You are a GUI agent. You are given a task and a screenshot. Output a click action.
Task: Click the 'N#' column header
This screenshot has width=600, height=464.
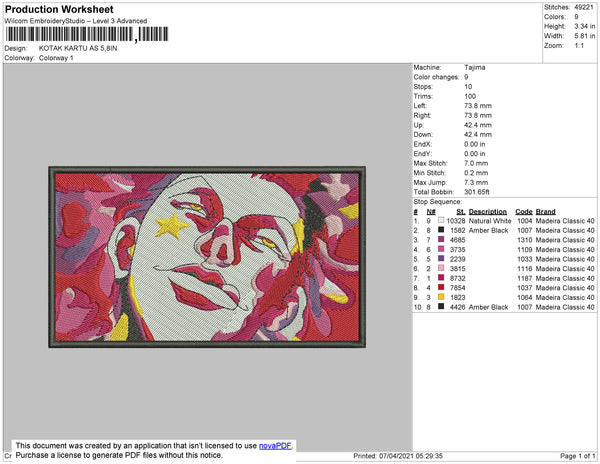point(431,212)
